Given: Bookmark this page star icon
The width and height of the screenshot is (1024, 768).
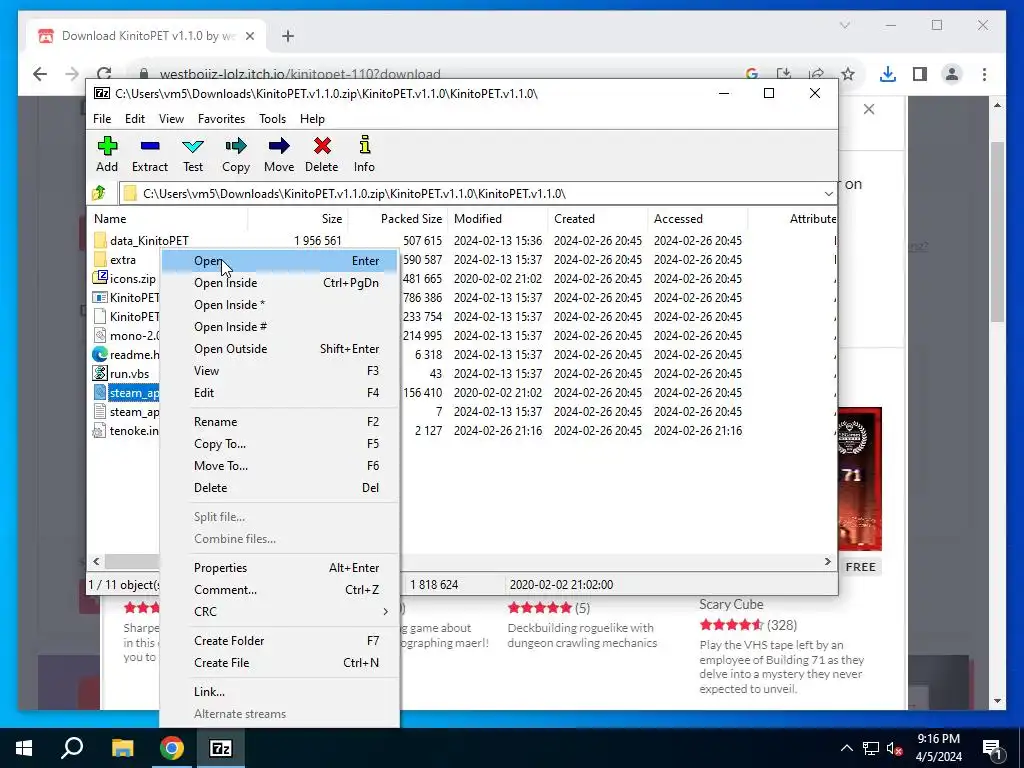Looking at the screenshot, I should point(848,74).
